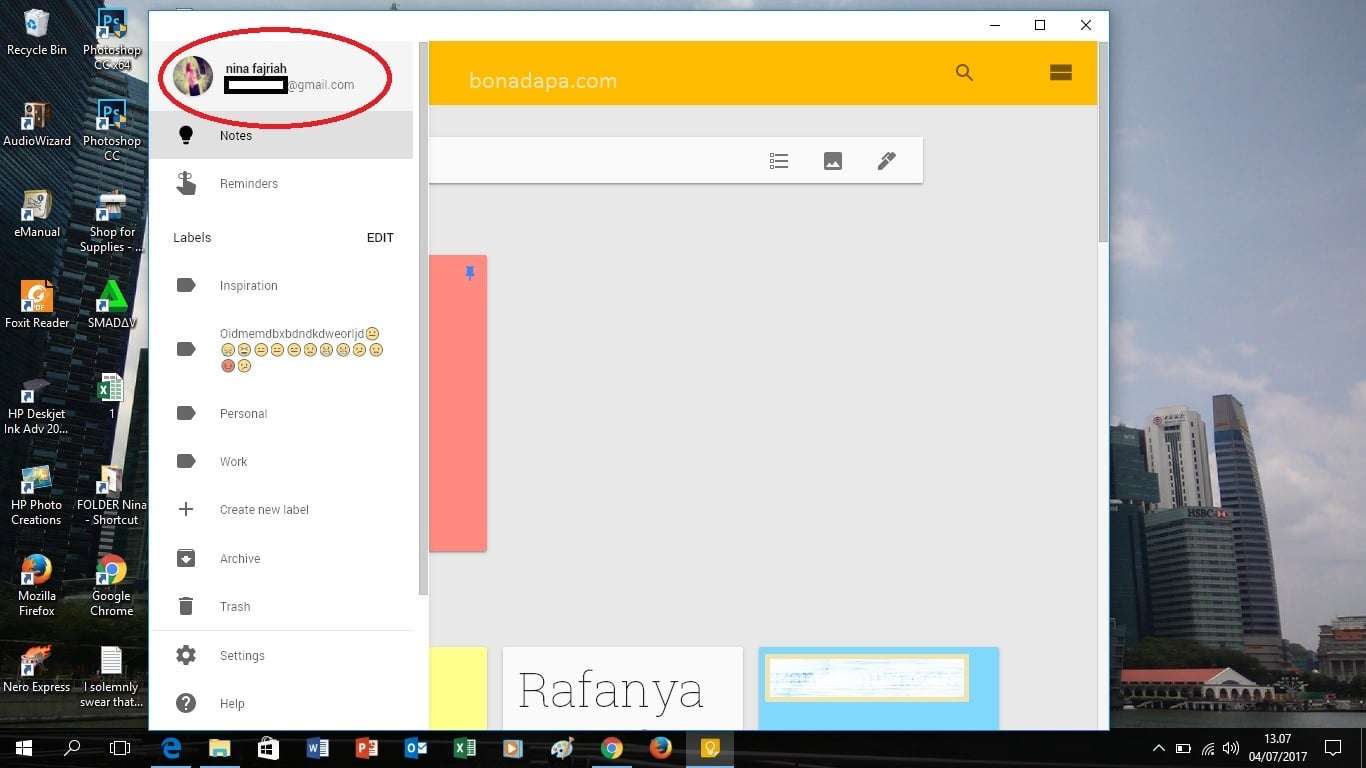
Task: Open the Notes section in the sidebar
Action: (281, 135)
